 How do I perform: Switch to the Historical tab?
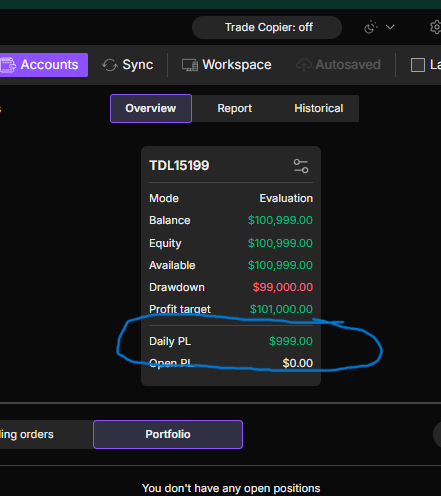[x=318, y=108]
